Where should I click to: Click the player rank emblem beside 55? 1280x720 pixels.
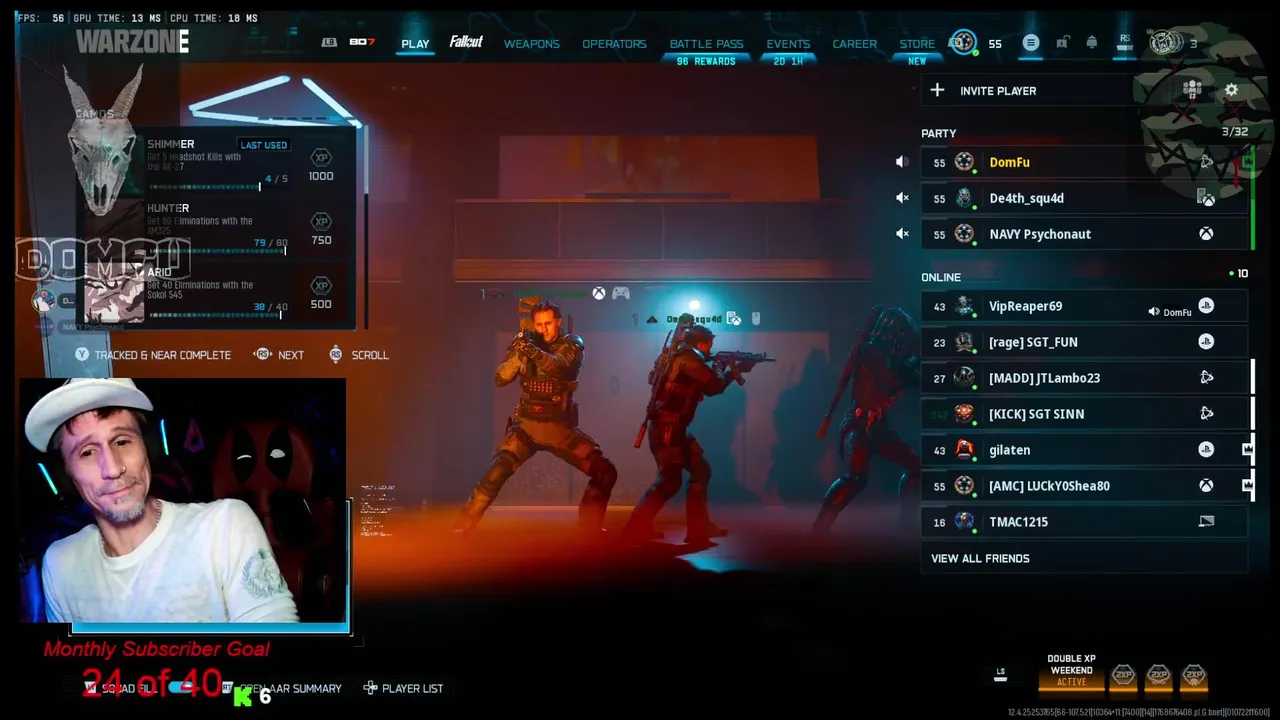click(963, 42)
